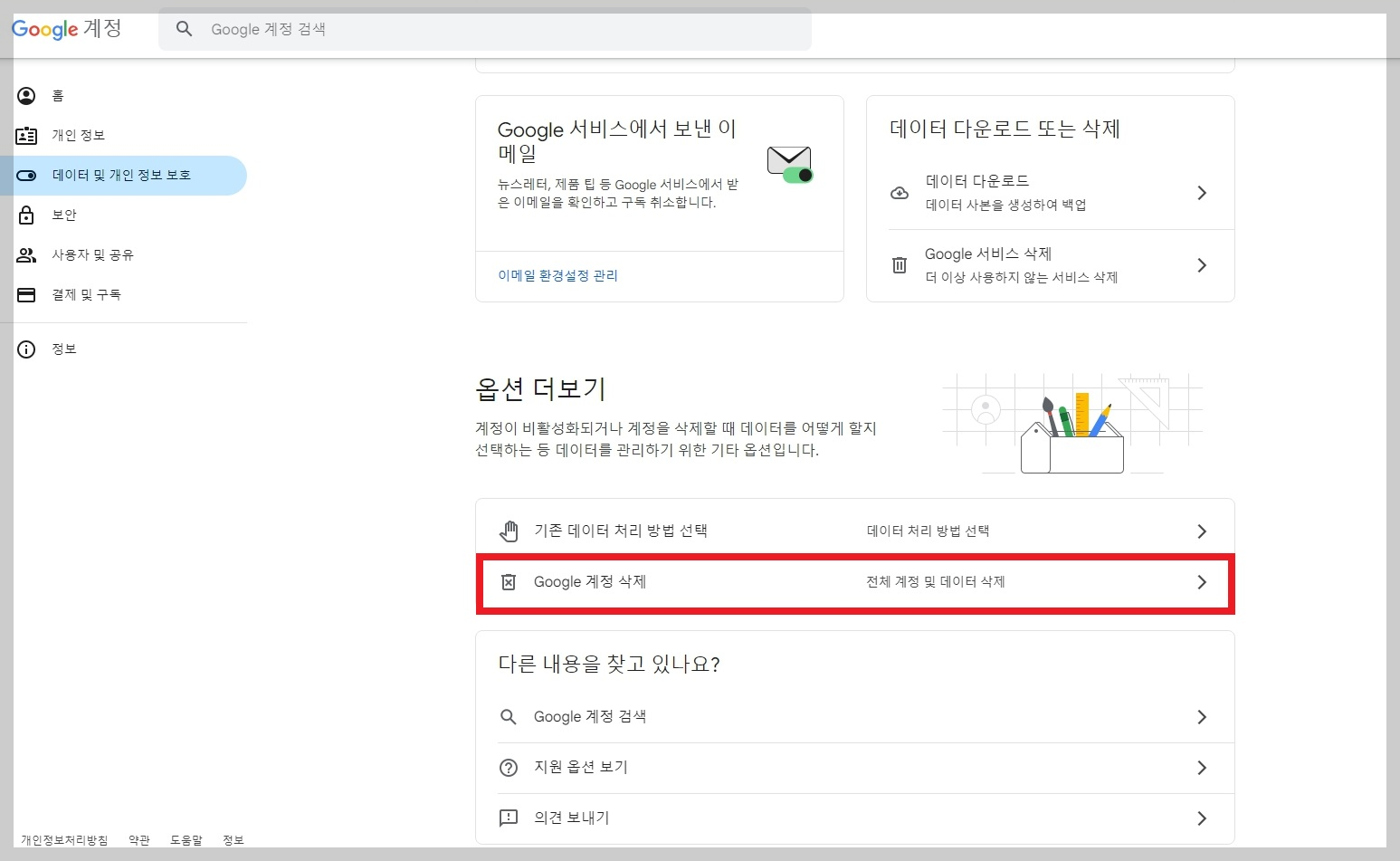Click the 홈 profile icon in sidebar
The height and width of the screenshot is (861, 1400).
click(26, 96)
